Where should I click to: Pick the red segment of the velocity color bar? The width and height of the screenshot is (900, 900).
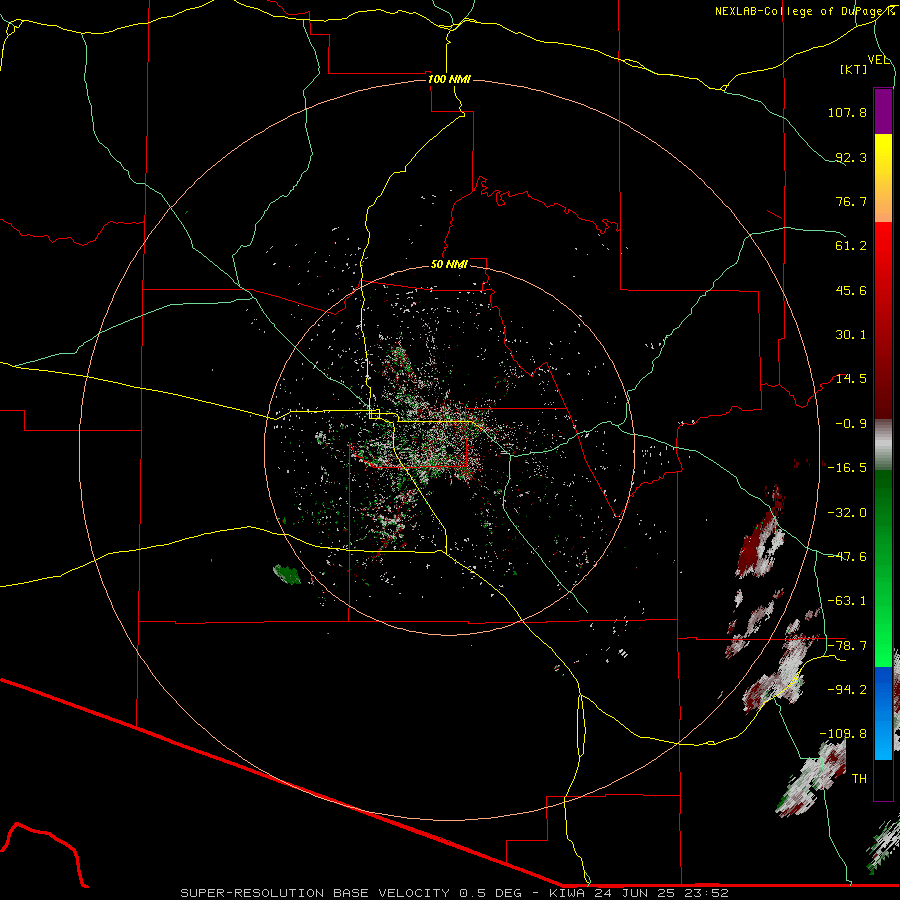[883, 320]
